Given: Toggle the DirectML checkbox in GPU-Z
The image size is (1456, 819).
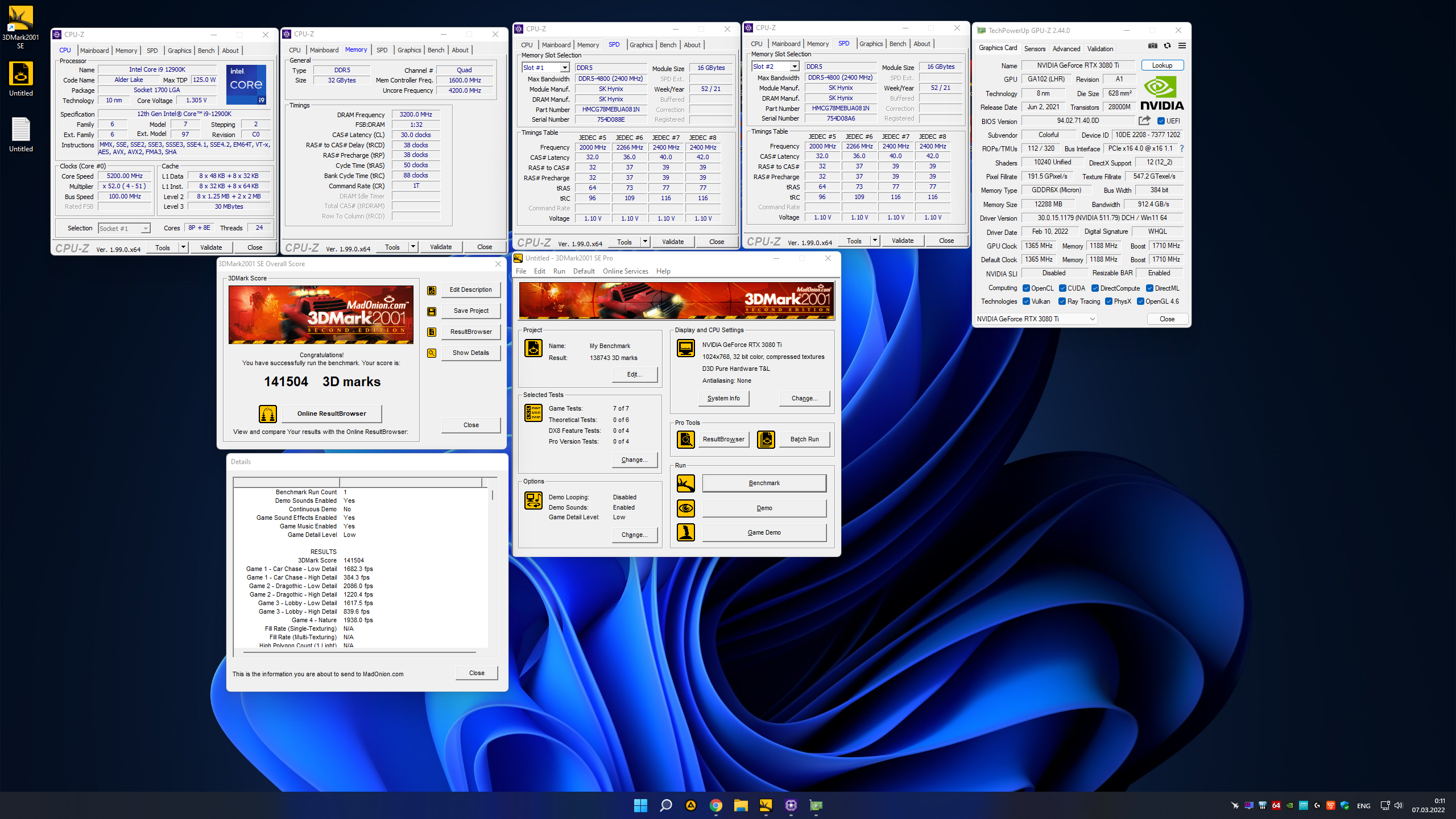Looking at the screenshot, I should click(x=1149, y=288).
